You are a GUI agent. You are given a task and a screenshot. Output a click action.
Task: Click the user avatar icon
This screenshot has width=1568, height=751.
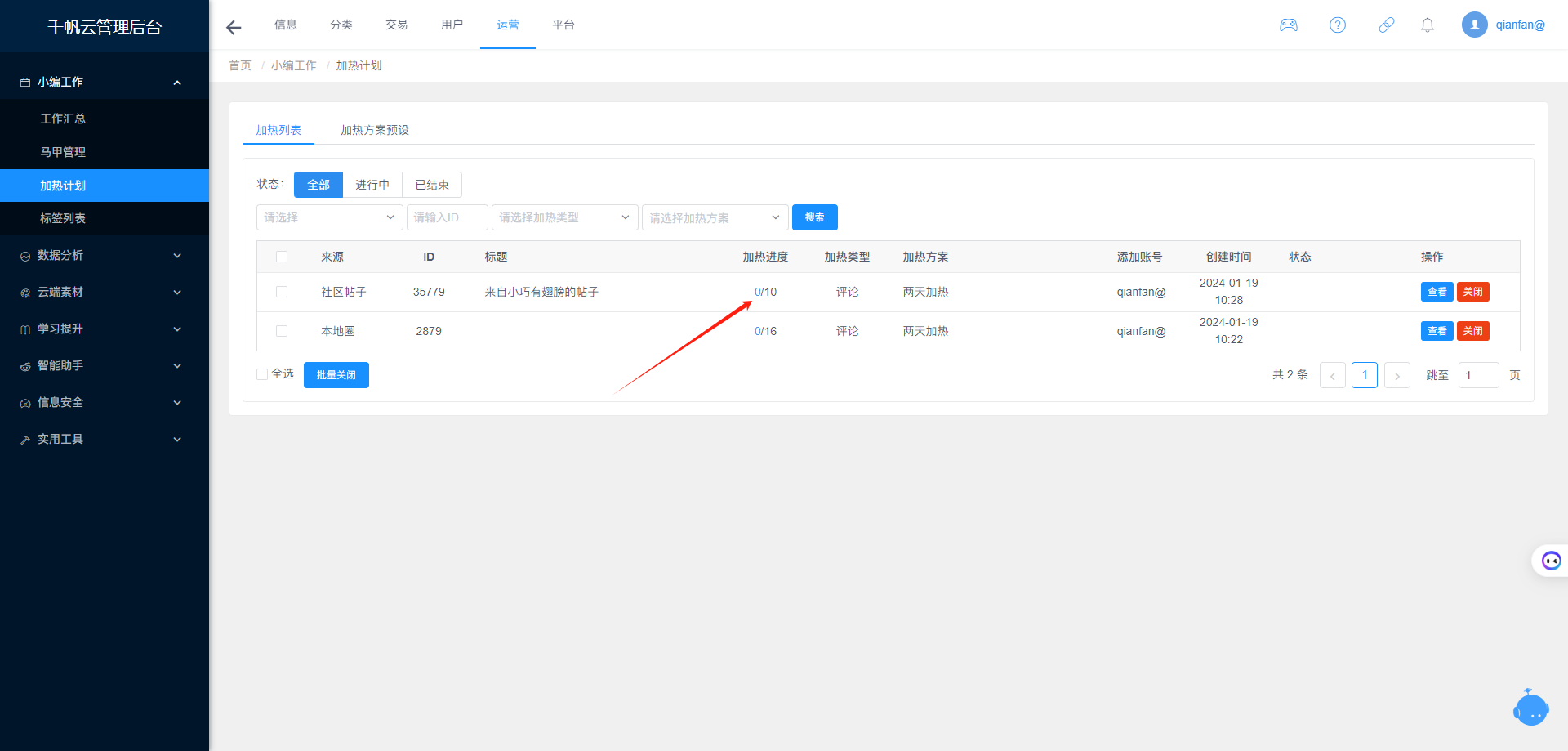point(1475,25)
